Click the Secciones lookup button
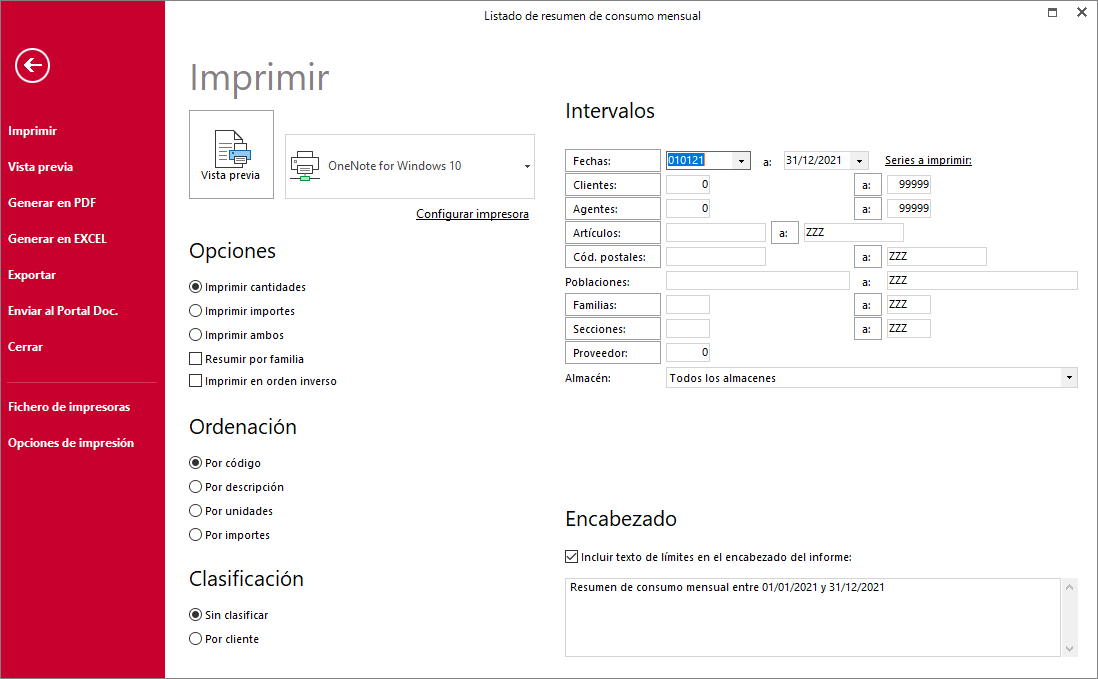1098x679 pixels. (613, 328)
